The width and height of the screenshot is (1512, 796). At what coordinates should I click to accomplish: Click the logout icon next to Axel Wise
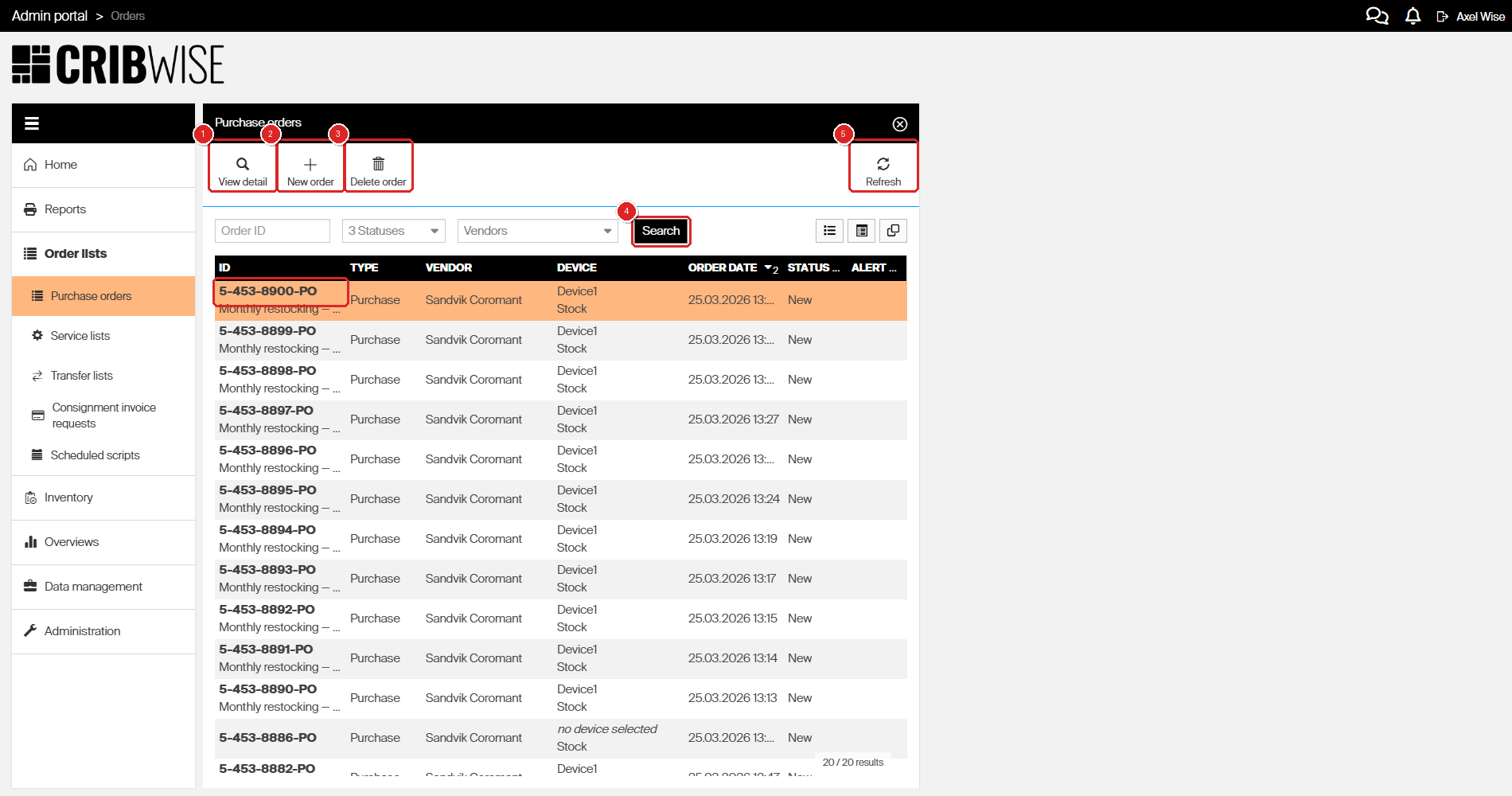(x=1442, y=15)
